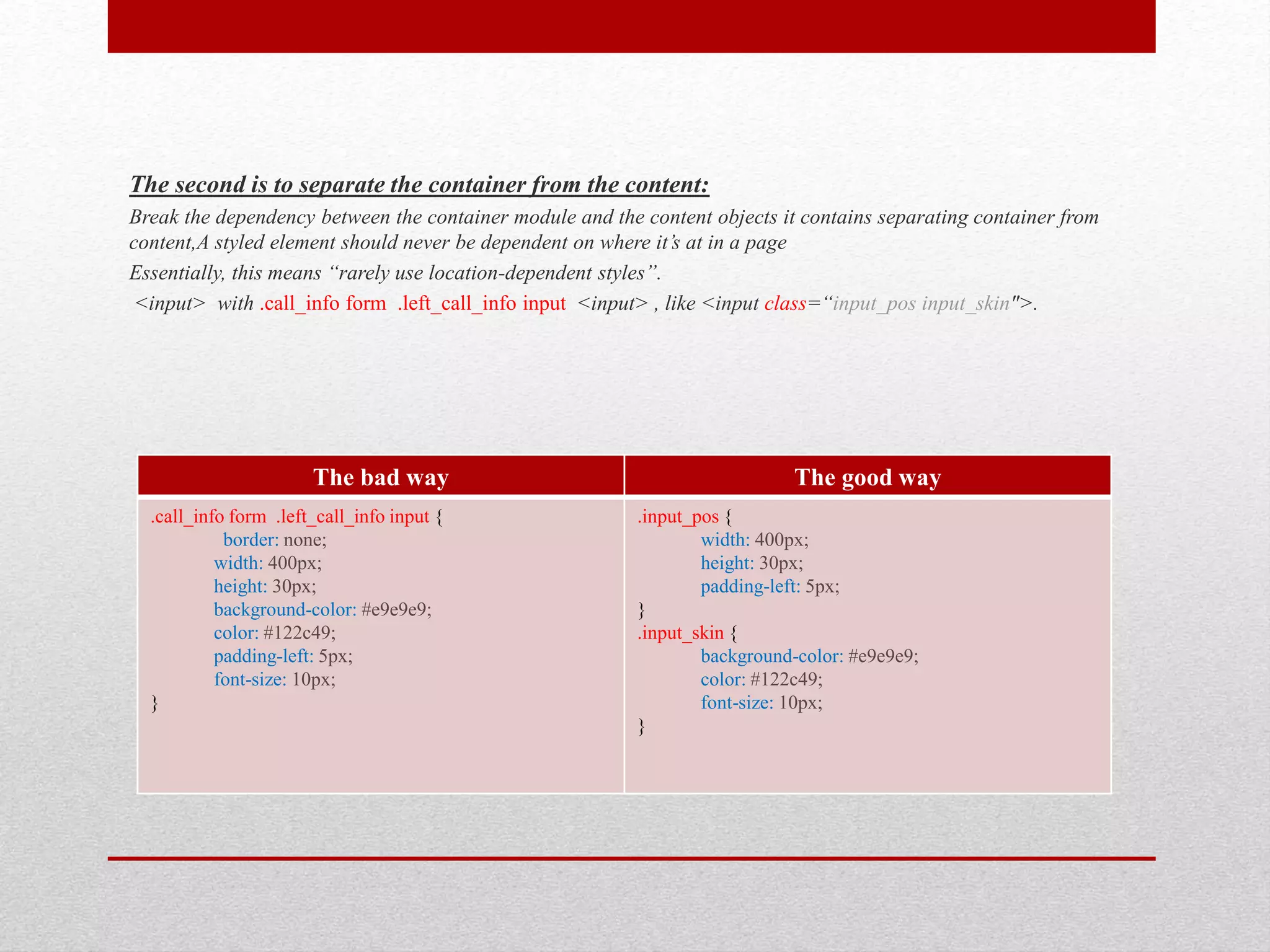
Task: Click 'background-color: #e9e9e9;' in the bad way column
Action: pos(322,609)
